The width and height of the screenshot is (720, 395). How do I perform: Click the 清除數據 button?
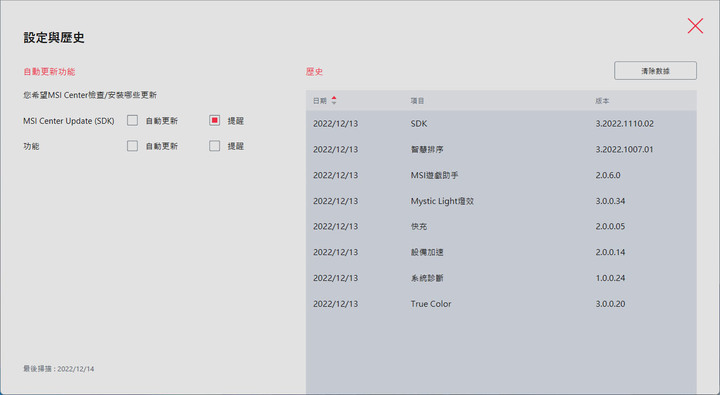[655, 71]
